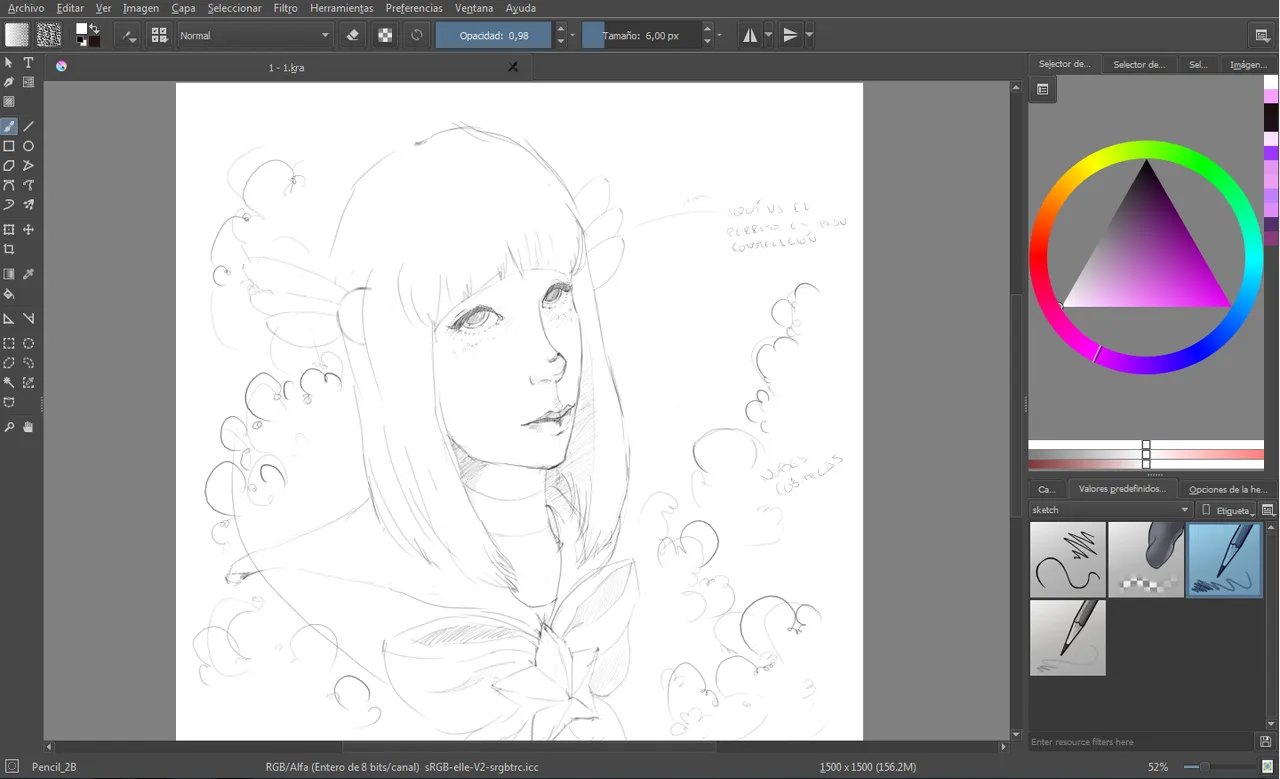
Task: Select the Polygon tool
Action: 9,165
